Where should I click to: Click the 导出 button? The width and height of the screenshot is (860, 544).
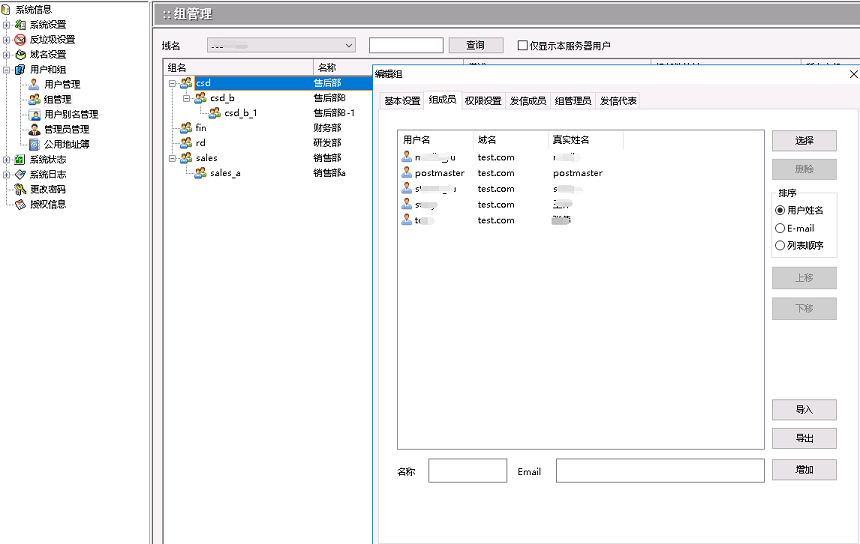[804, 438]
